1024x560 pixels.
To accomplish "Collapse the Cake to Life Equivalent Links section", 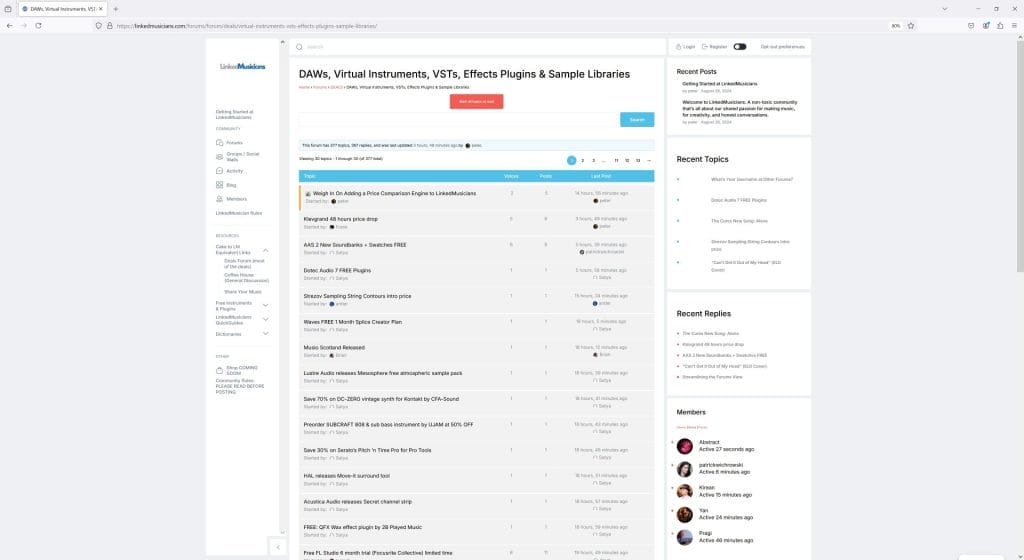I will 265,250.
